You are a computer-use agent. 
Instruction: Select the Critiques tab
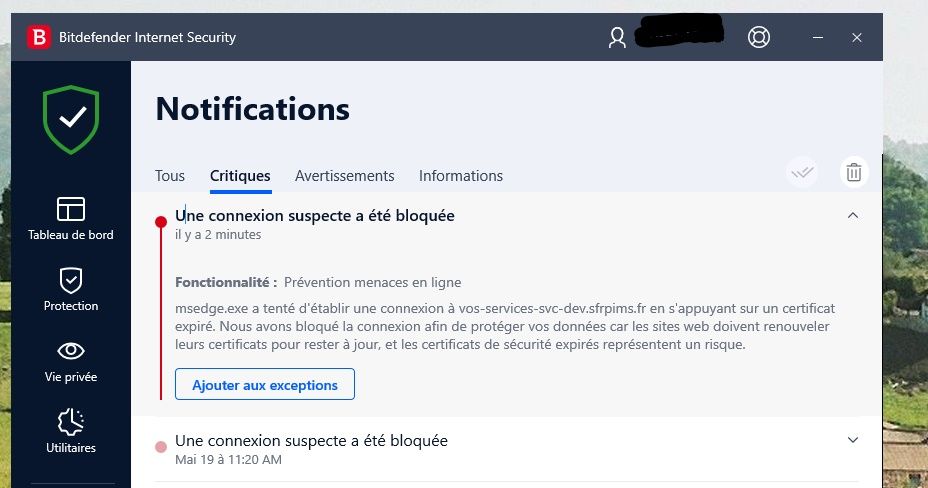click(x=240, y=176)
